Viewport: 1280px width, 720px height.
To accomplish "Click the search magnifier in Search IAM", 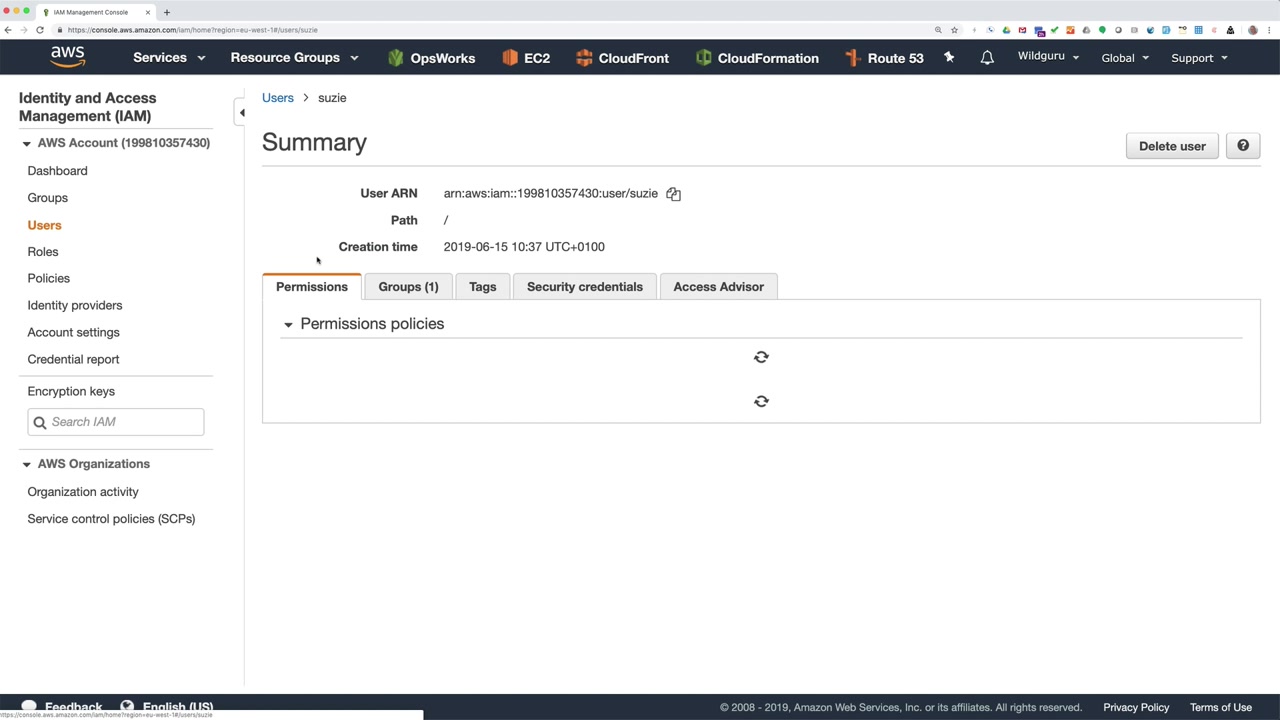I will [40, 422].
